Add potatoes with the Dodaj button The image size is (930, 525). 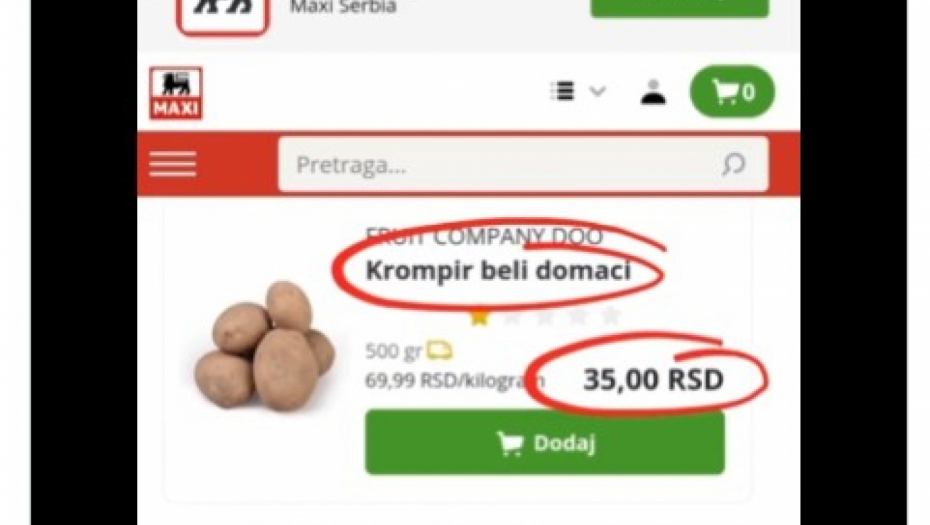[x=544, y=443]
